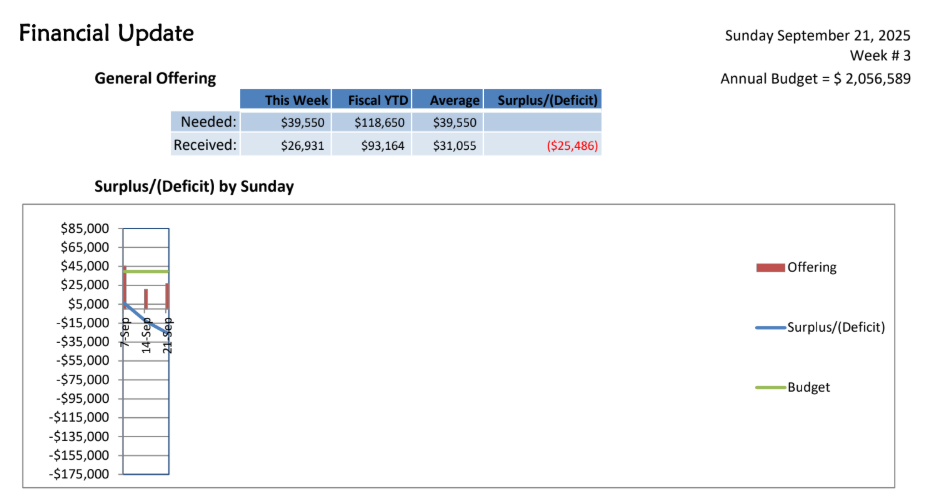The width and height of the screenshot is (925, 496).
Task: Click the blue Surplus/(Deficit) legend line
Action: [x=770, y=327]
